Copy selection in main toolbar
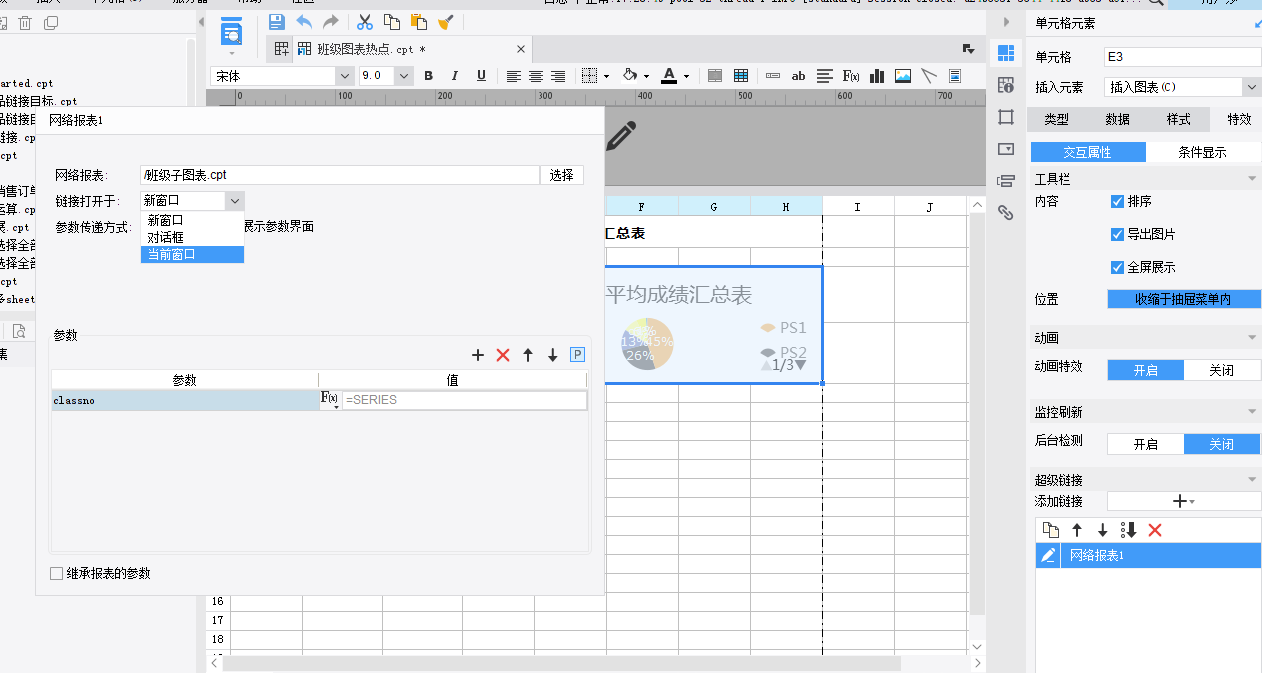 pos(392,21)
